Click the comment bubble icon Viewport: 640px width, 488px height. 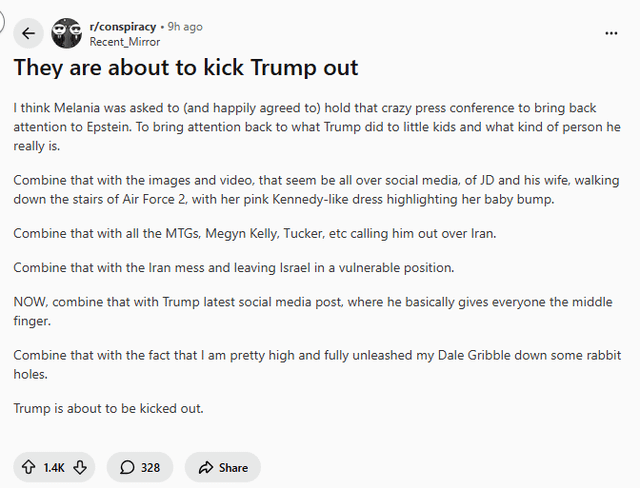(x=127, y=467)
